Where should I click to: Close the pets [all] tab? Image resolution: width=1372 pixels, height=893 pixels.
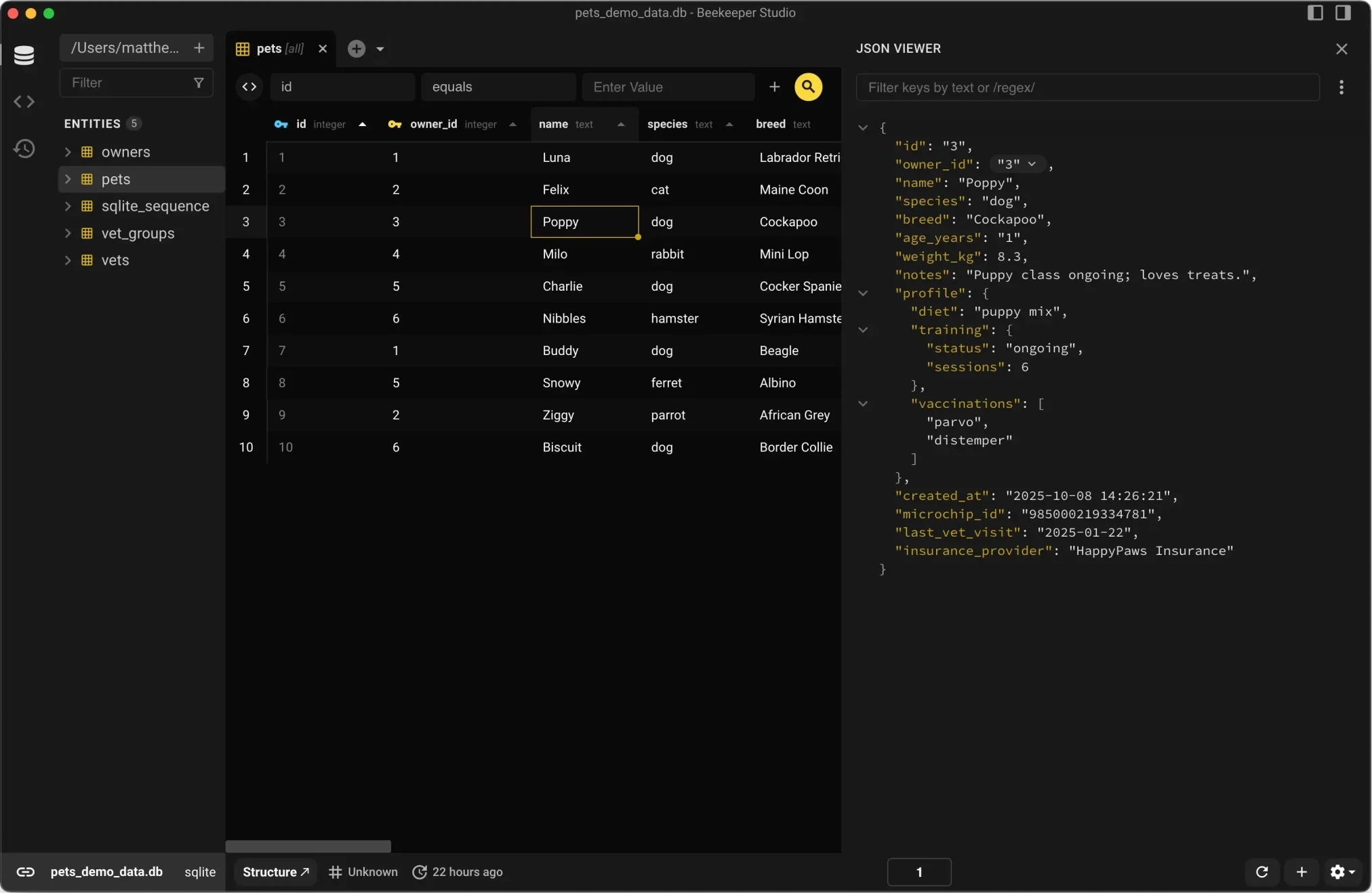(323, 49)
